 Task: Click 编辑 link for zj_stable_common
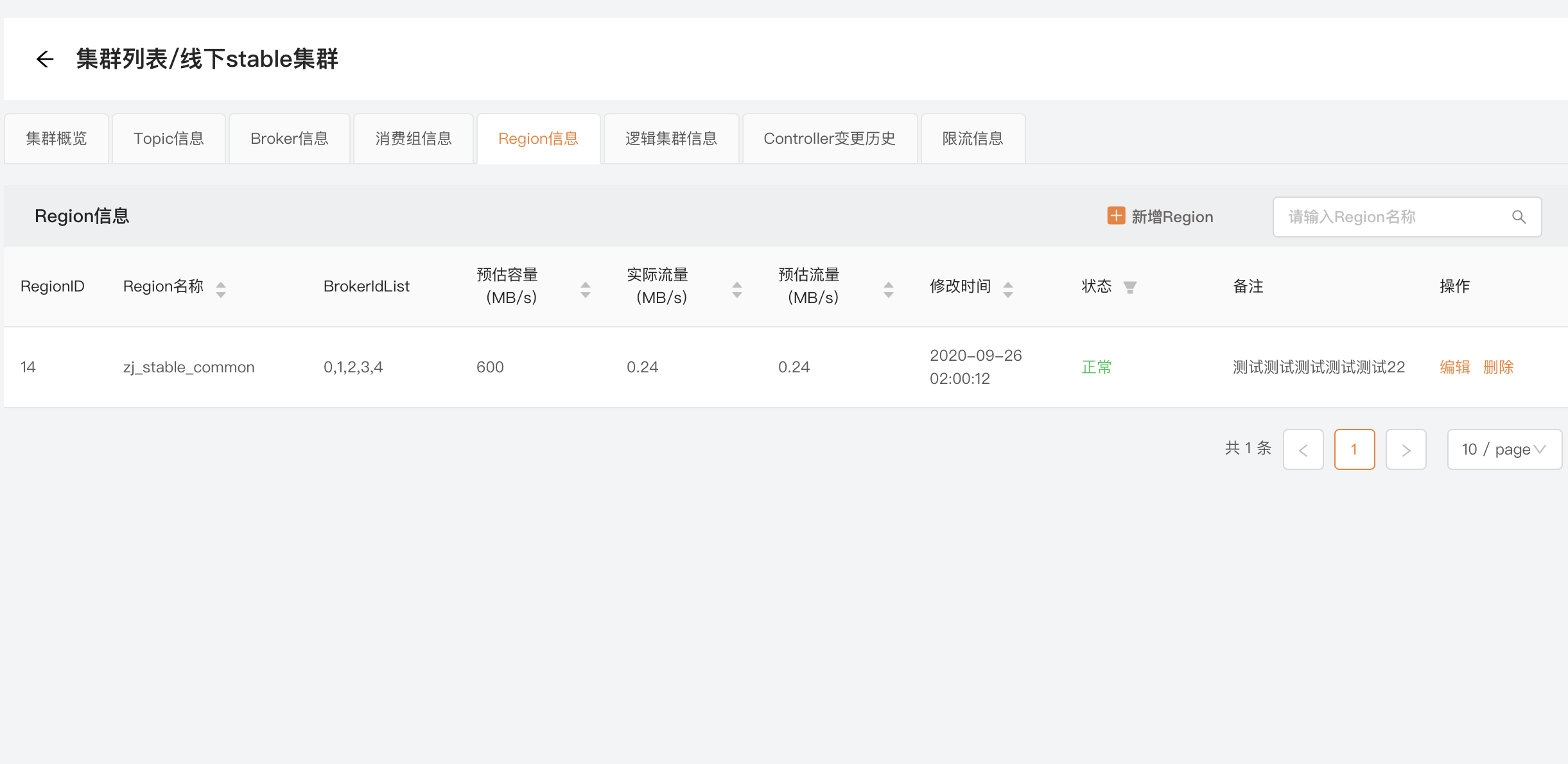click(x=1454, y=367)
